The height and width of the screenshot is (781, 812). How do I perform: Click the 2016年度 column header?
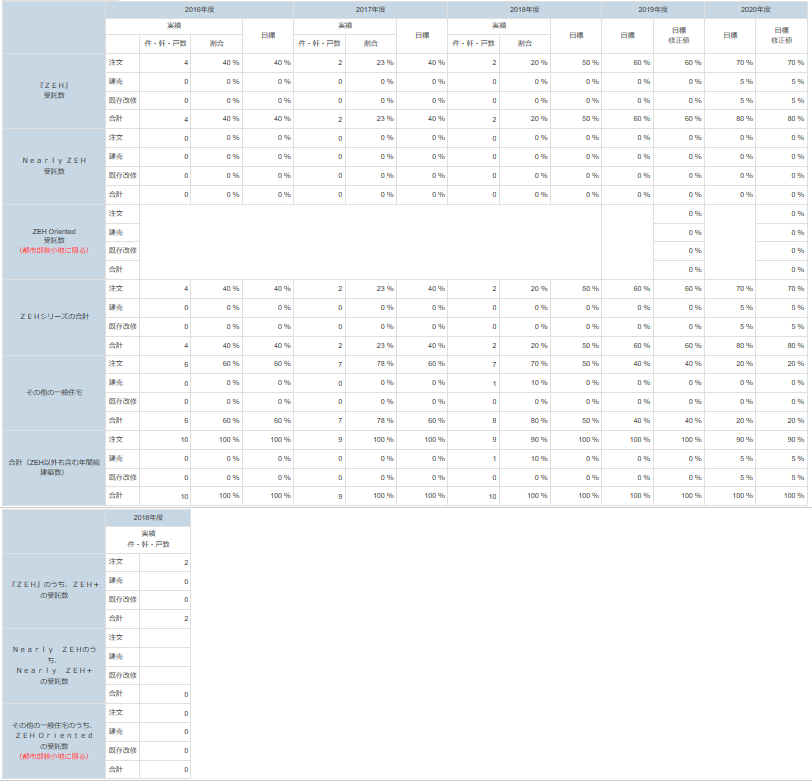click(199, 10)
